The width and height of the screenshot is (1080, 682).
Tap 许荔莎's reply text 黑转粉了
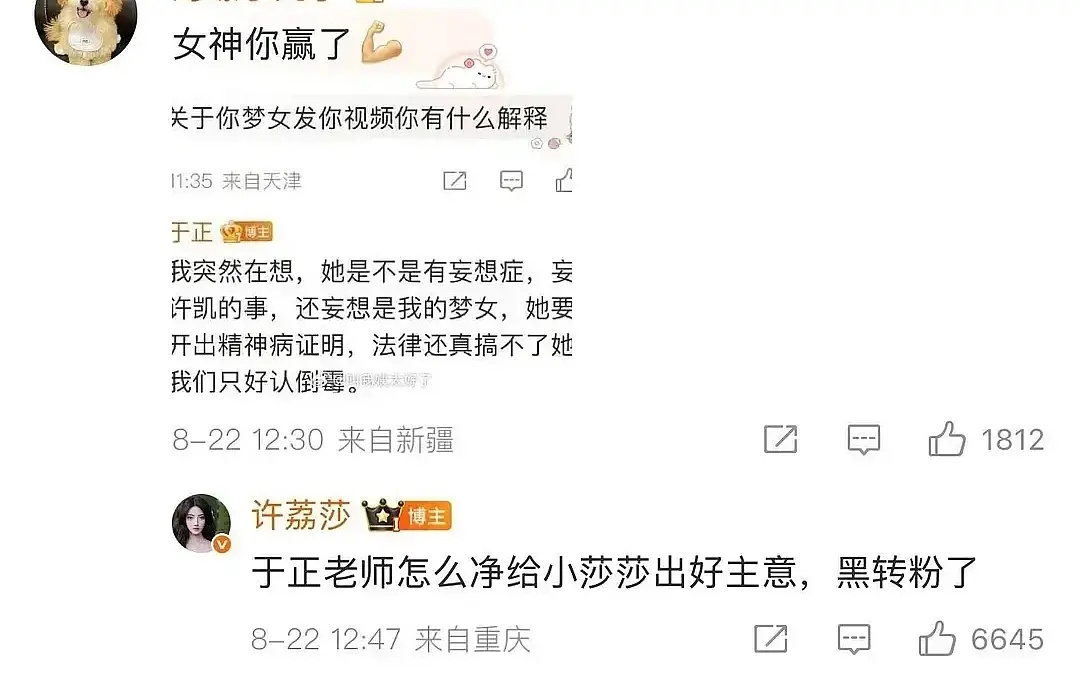click(x=907, y=573)
